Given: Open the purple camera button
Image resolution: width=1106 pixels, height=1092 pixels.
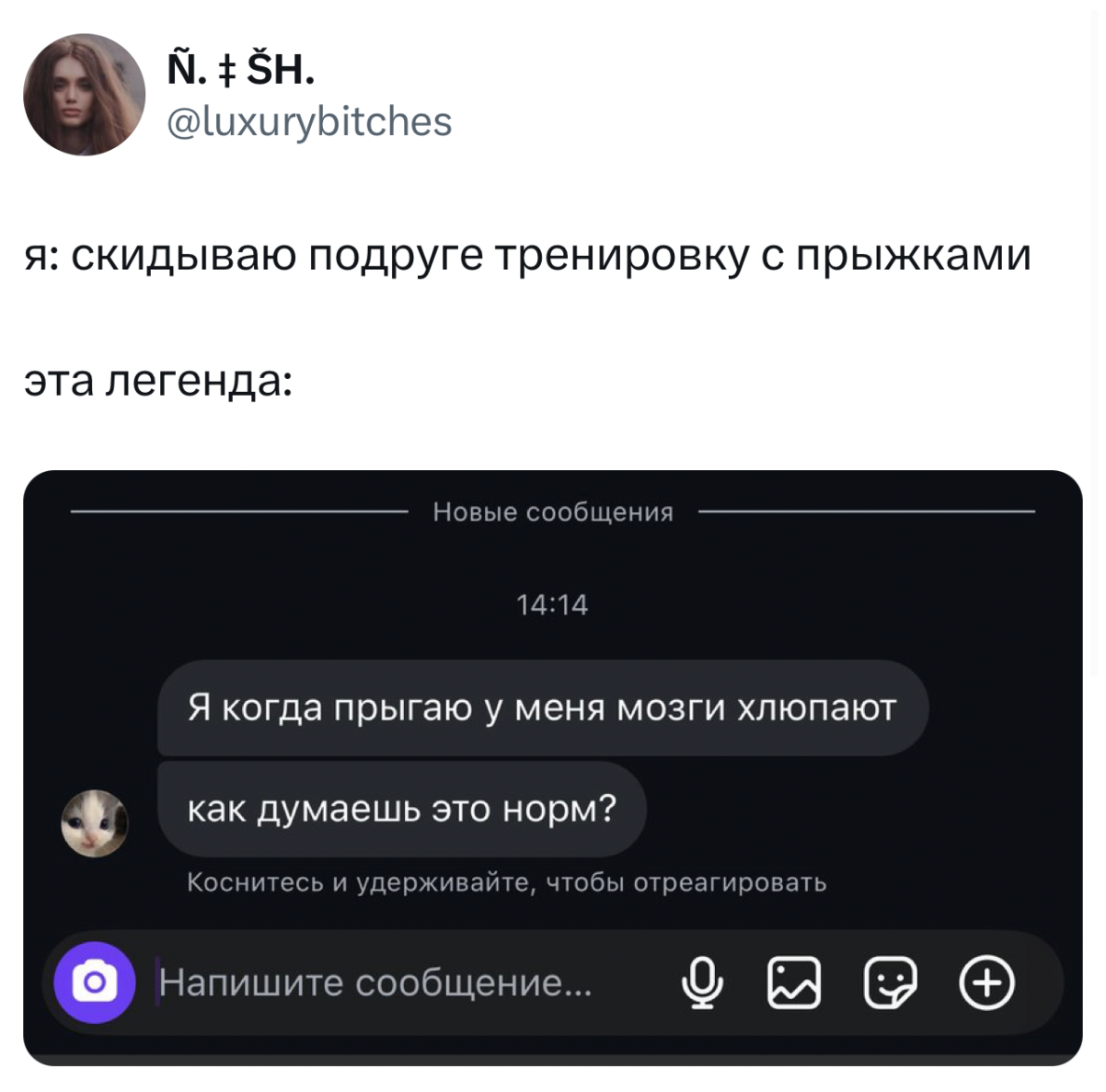Looking at the screenshot, I should (94, 983).
